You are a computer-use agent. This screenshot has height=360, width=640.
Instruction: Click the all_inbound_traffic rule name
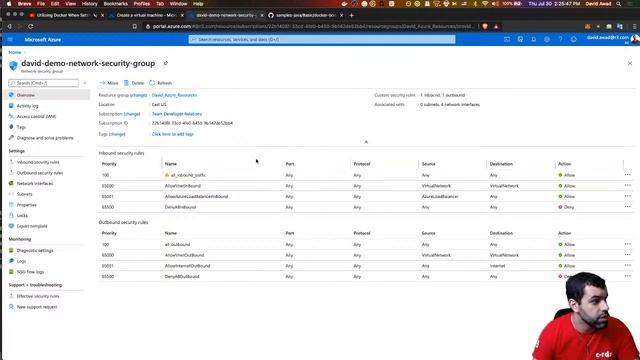(x=188, y=175)
